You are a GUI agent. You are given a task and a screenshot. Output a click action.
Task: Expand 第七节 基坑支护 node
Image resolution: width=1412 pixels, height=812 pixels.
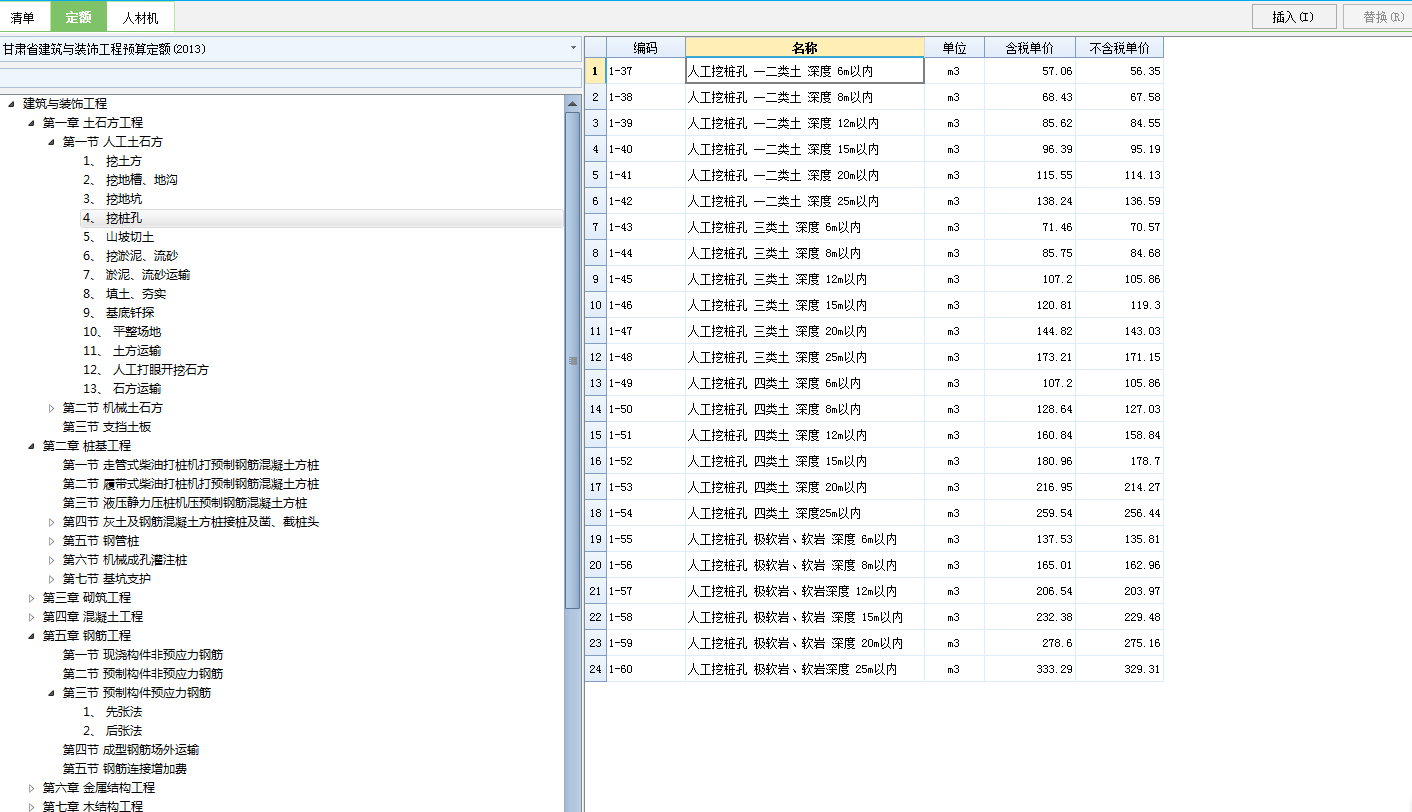tap(51, 579)
